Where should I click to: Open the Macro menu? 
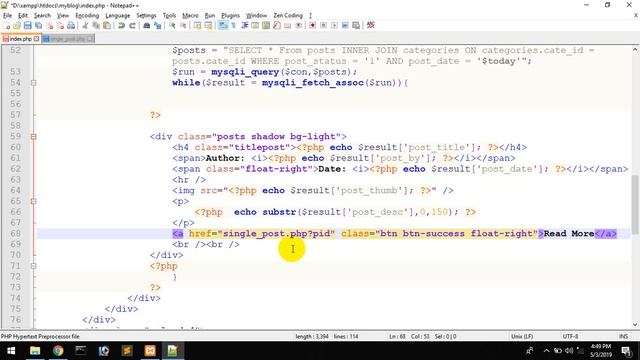tap(190, 16)
